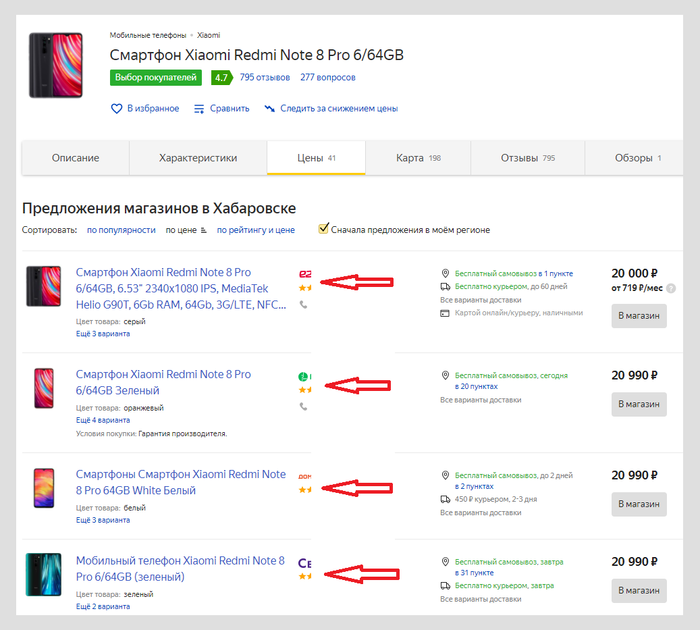
Task: Click truck icon beside Бесплатно курьером, завтра
Action: [445, 586]
